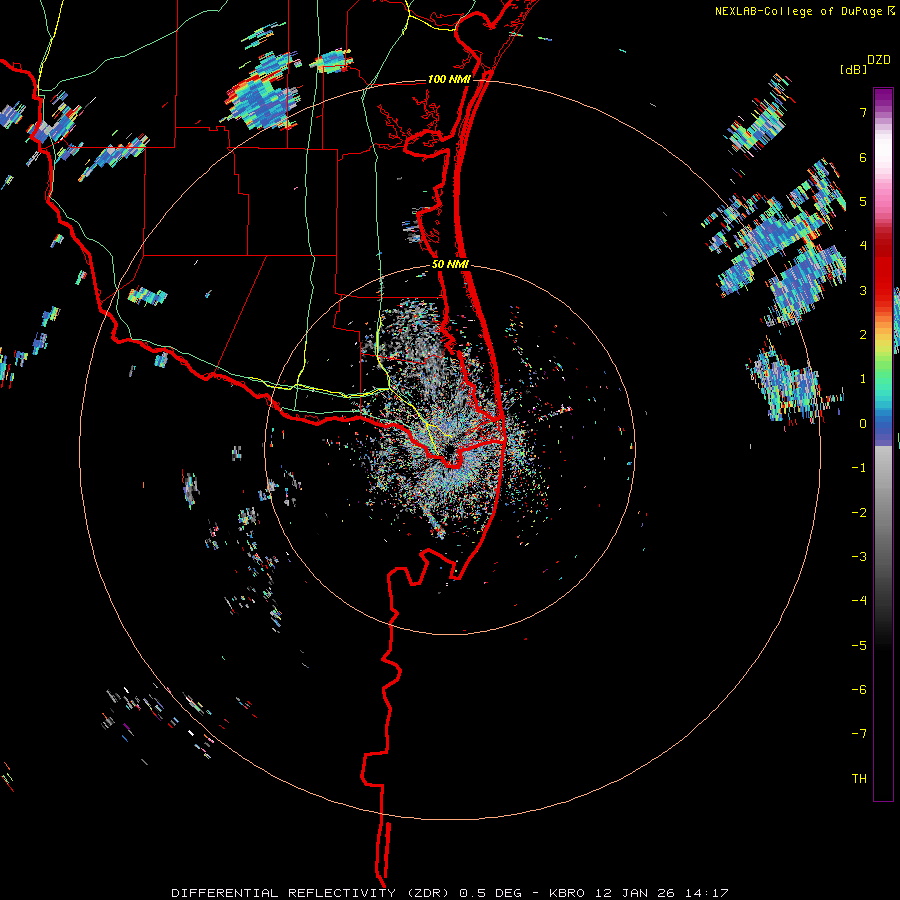Click the DZD colorbar title
Screen dimensions: 900x900
pyautogui.click(x=879, y=60)
